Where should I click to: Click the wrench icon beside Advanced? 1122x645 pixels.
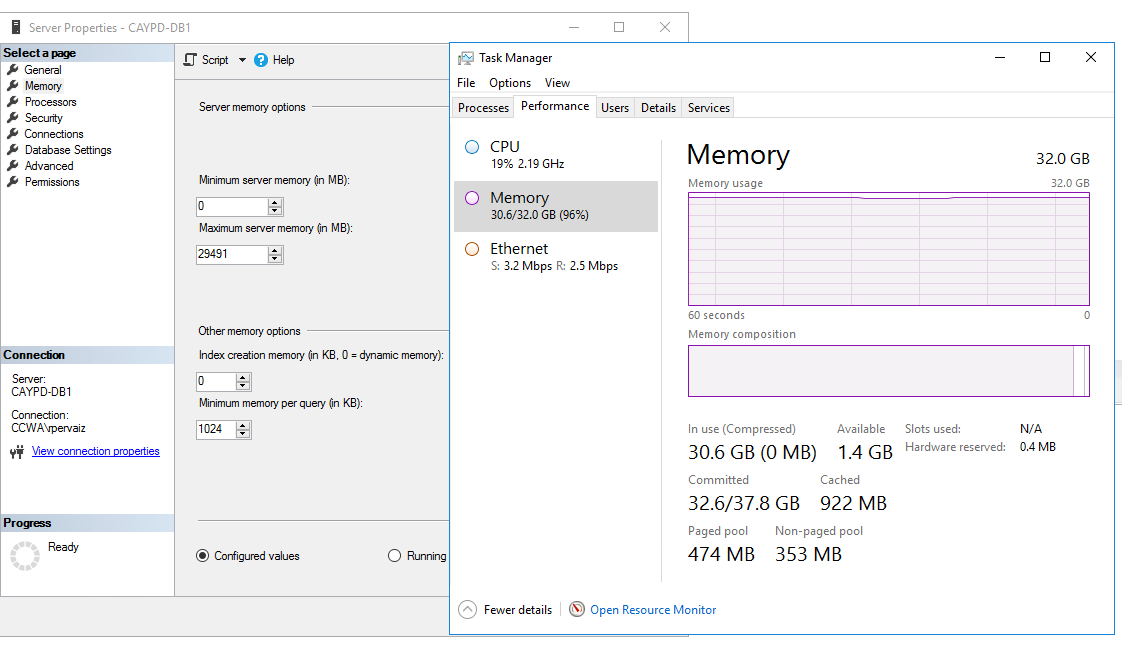pos(13,165)
